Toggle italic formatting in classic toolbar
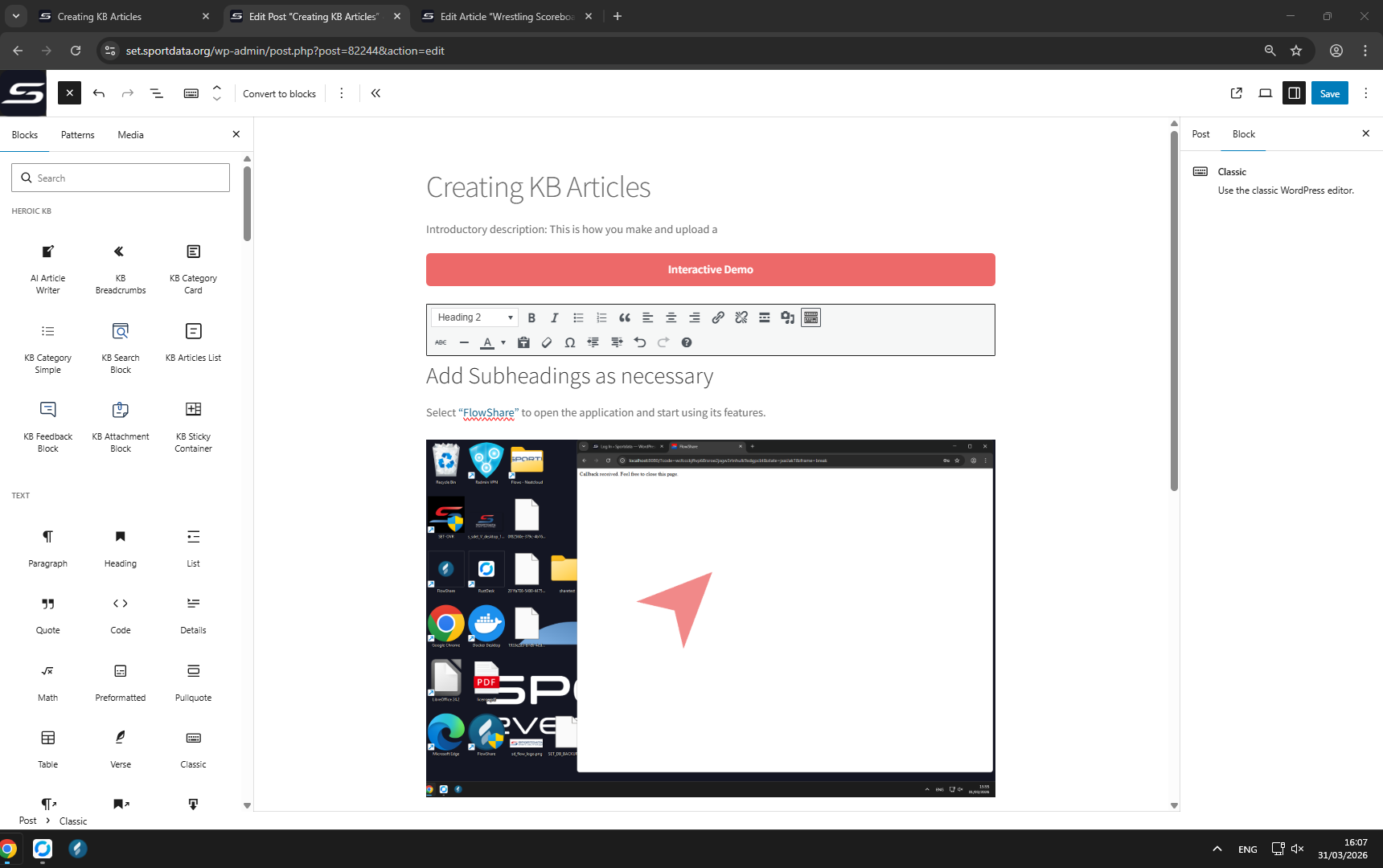The width and height of the screenshot is (1383, 868). tap(555, 317)
